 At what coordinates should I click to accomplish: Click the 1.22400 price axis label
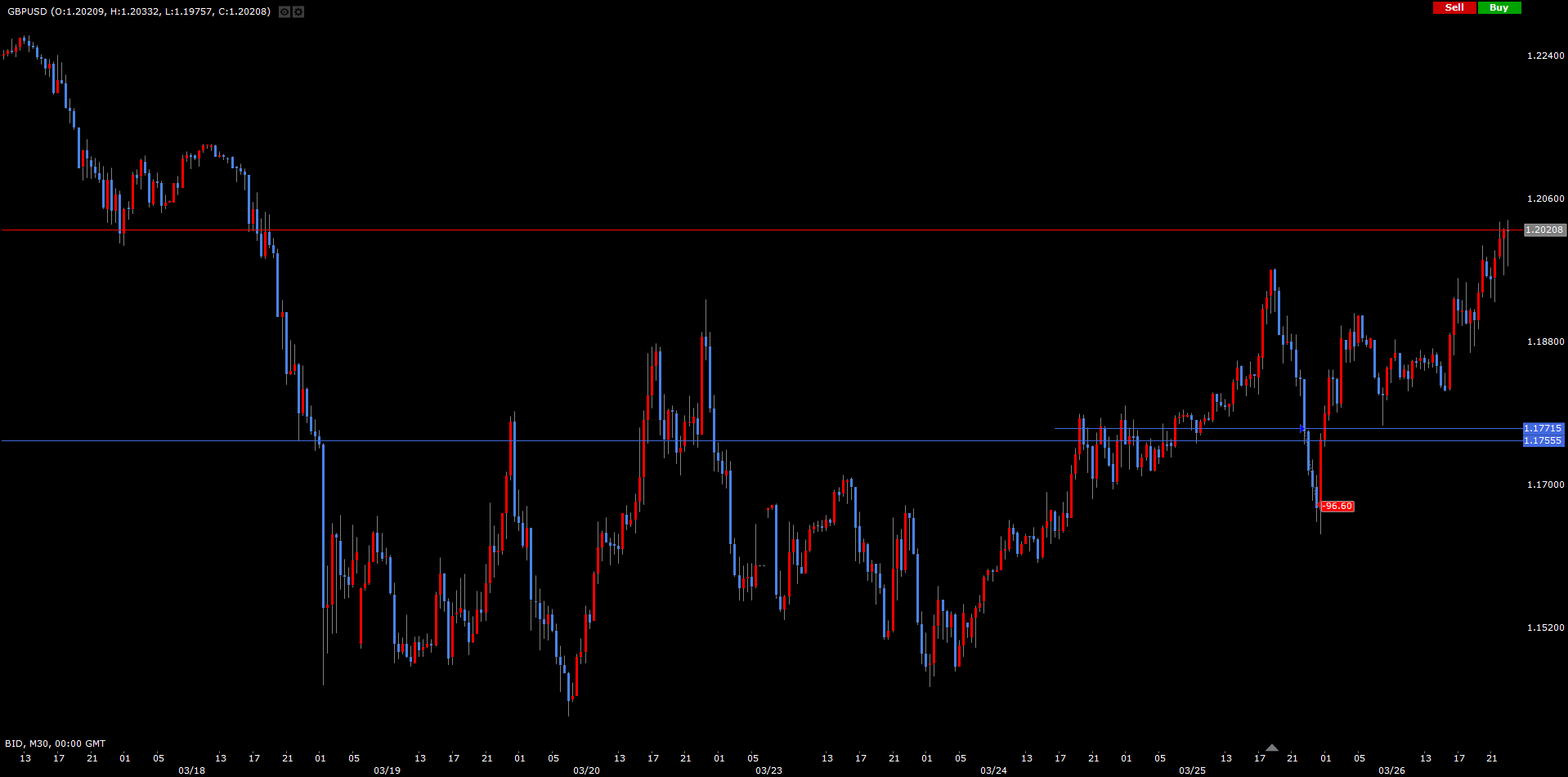coord(1545,56)
